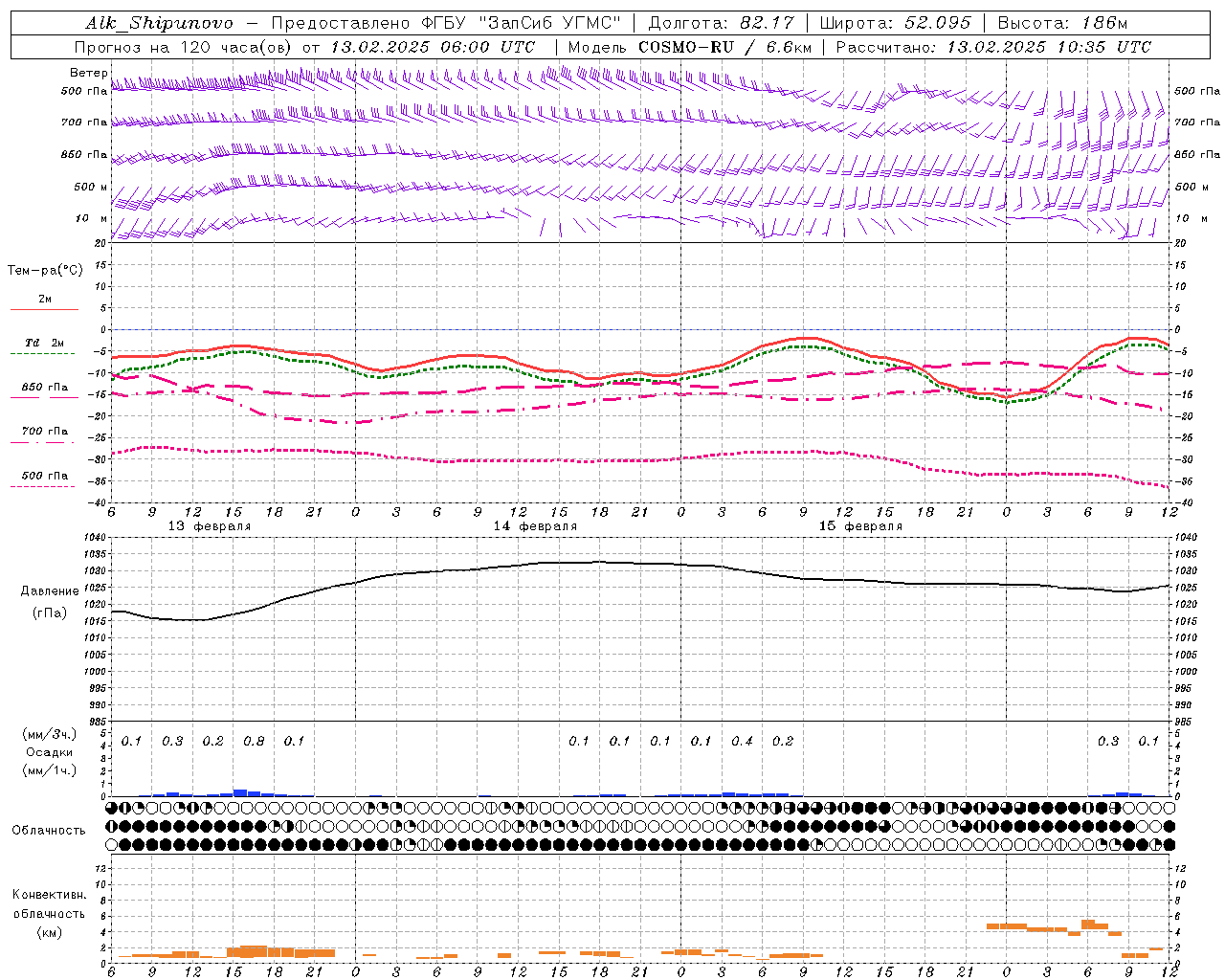
Task: Click the station name Alk_Shipunovo in header
Action: pos(160,23)
